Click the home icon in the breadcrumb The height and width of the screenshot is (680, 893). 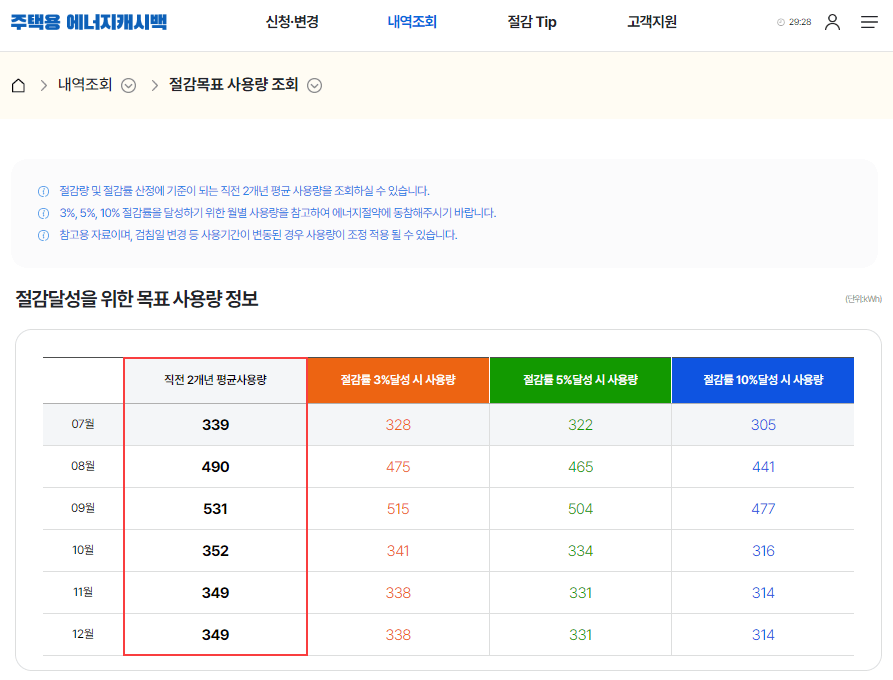17,85
